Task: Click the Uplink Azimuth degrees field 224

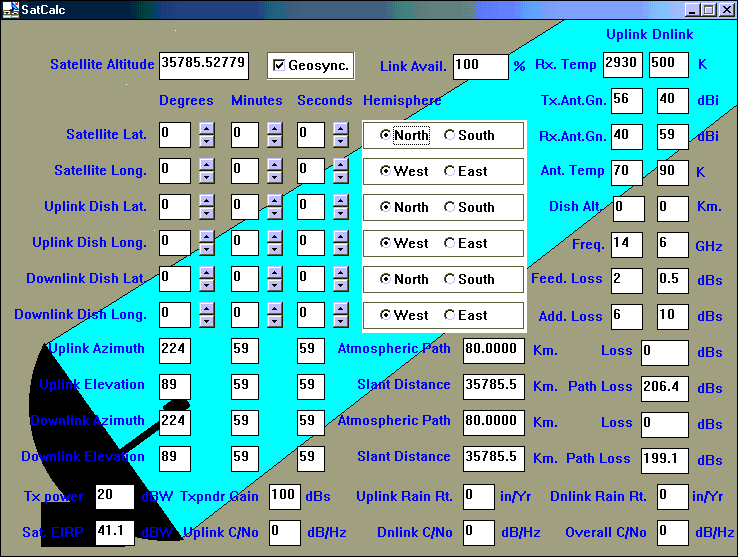Action: click(x=175, y=351)
